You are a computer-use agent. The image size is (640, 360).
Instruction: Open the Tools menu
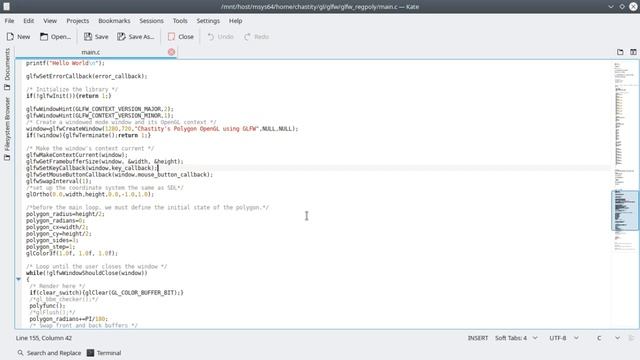pos(180,21)
